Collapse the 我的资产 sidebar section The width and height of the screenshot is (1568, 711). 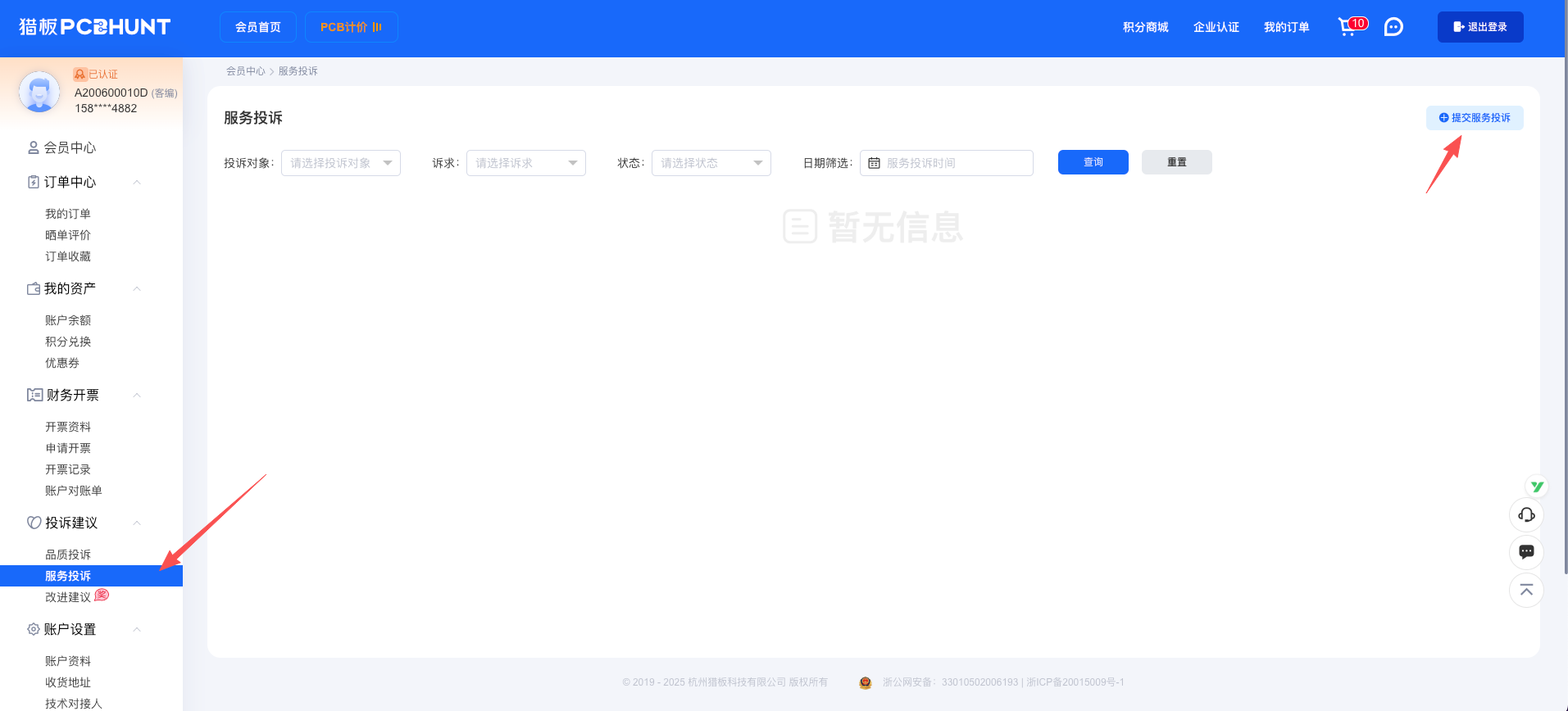click(137, 288)
